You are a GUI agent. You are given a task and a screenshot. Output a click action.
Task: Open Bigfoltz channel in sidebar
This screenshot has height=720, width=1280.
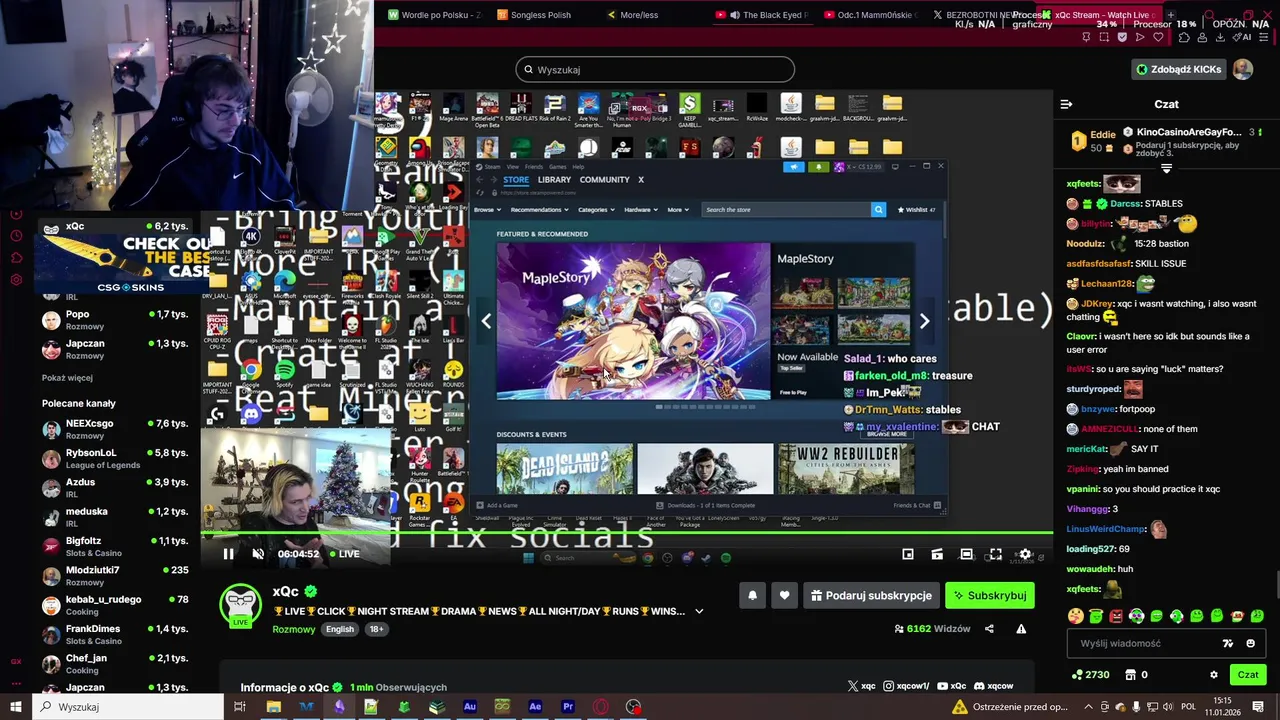tap(115, 547)
